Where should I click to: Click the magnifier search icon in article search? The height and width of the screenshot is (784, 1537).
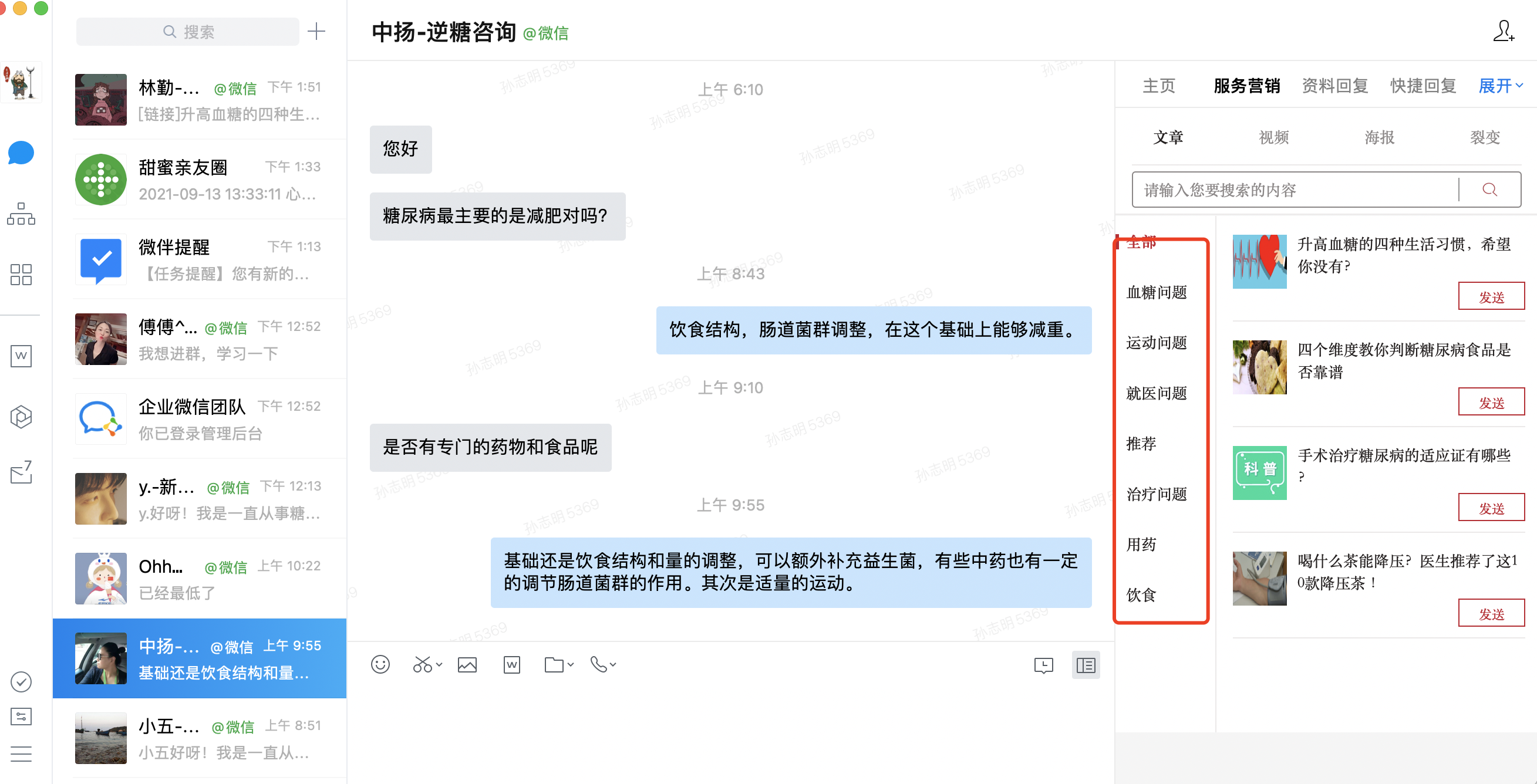click(x=1489, y=190)
